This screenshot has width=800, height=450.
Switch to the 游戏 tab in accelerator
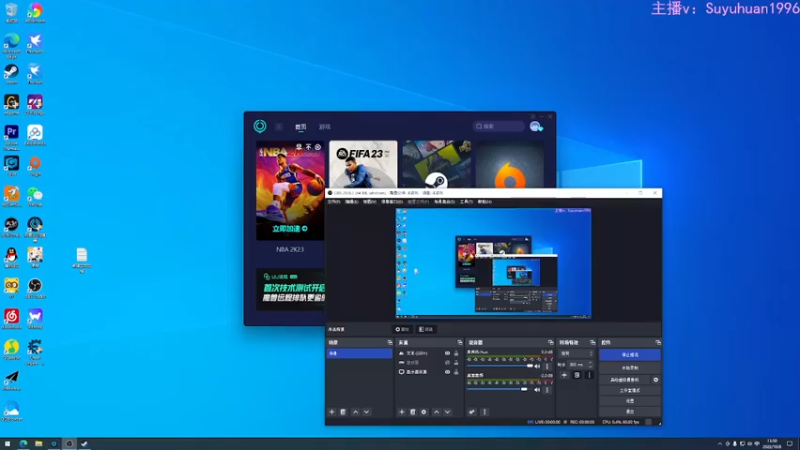[324, 127]
